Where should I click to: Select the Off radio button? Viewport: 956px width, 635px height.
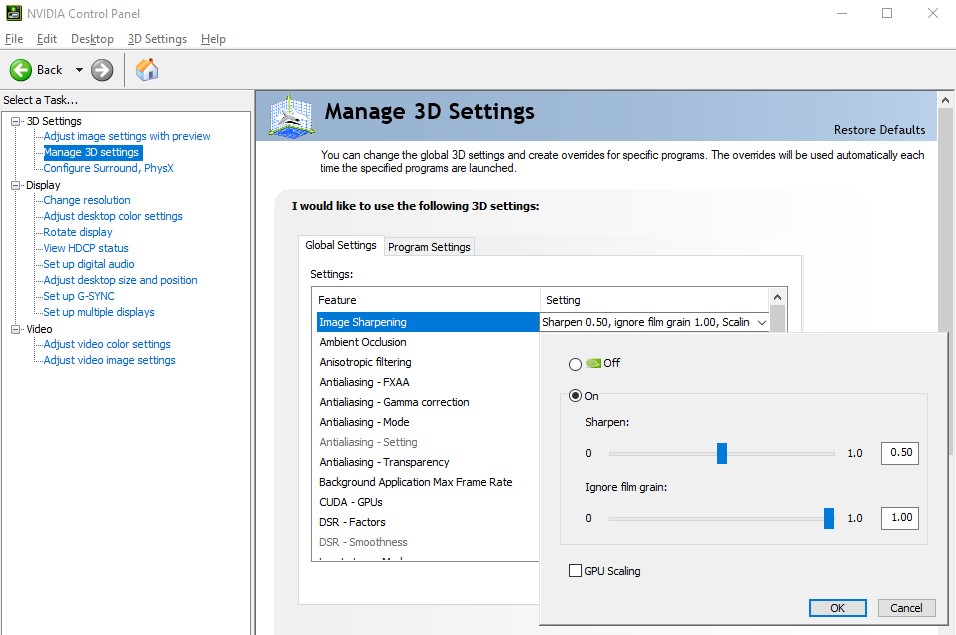575,364
